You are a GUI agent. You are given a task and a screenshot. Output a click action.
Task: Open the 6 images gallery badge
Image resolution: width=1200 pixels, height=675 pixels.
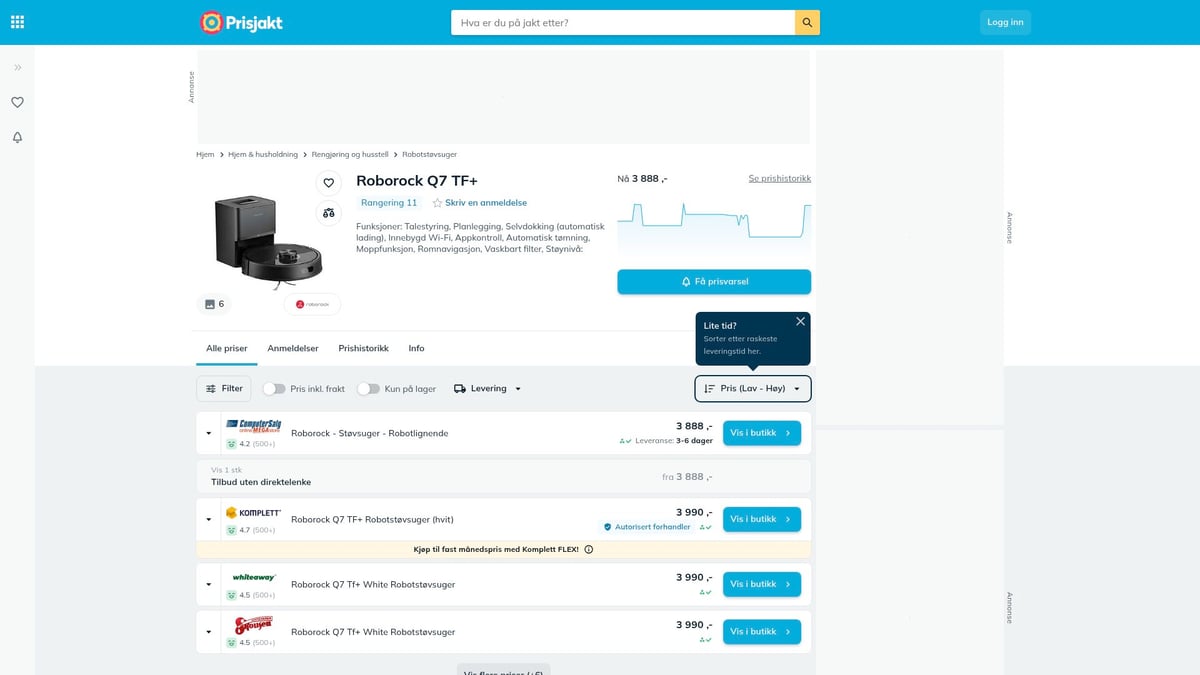[214, 304]
